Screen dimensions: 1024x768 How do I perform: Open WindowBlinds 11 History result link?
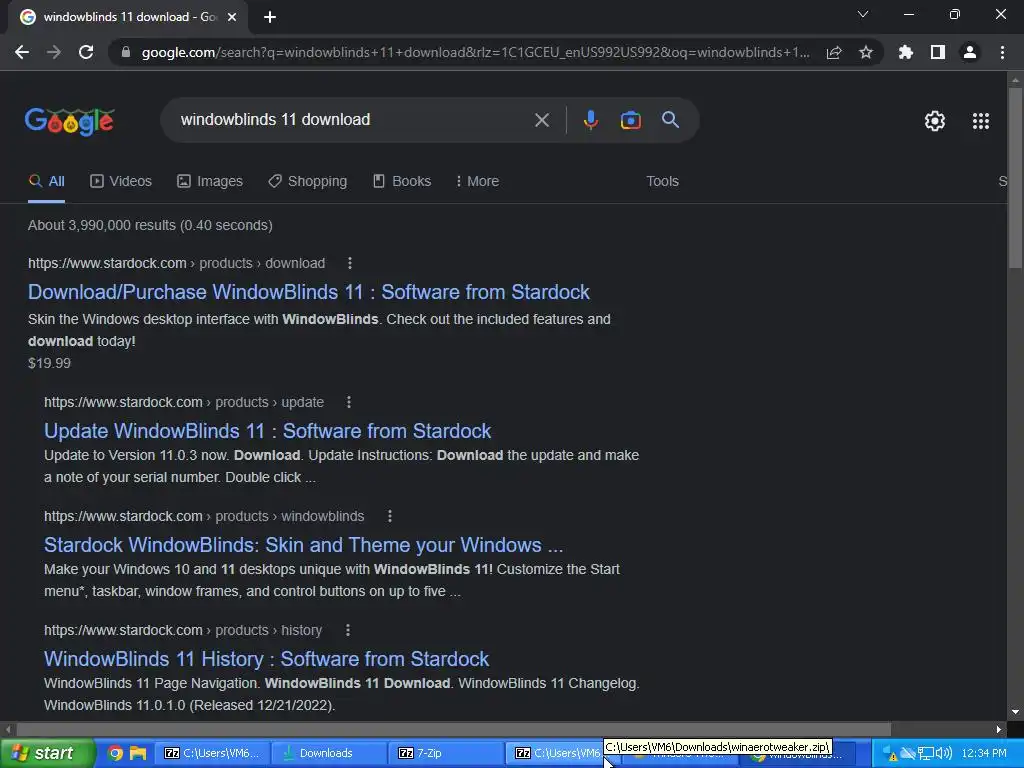(266, 659)
